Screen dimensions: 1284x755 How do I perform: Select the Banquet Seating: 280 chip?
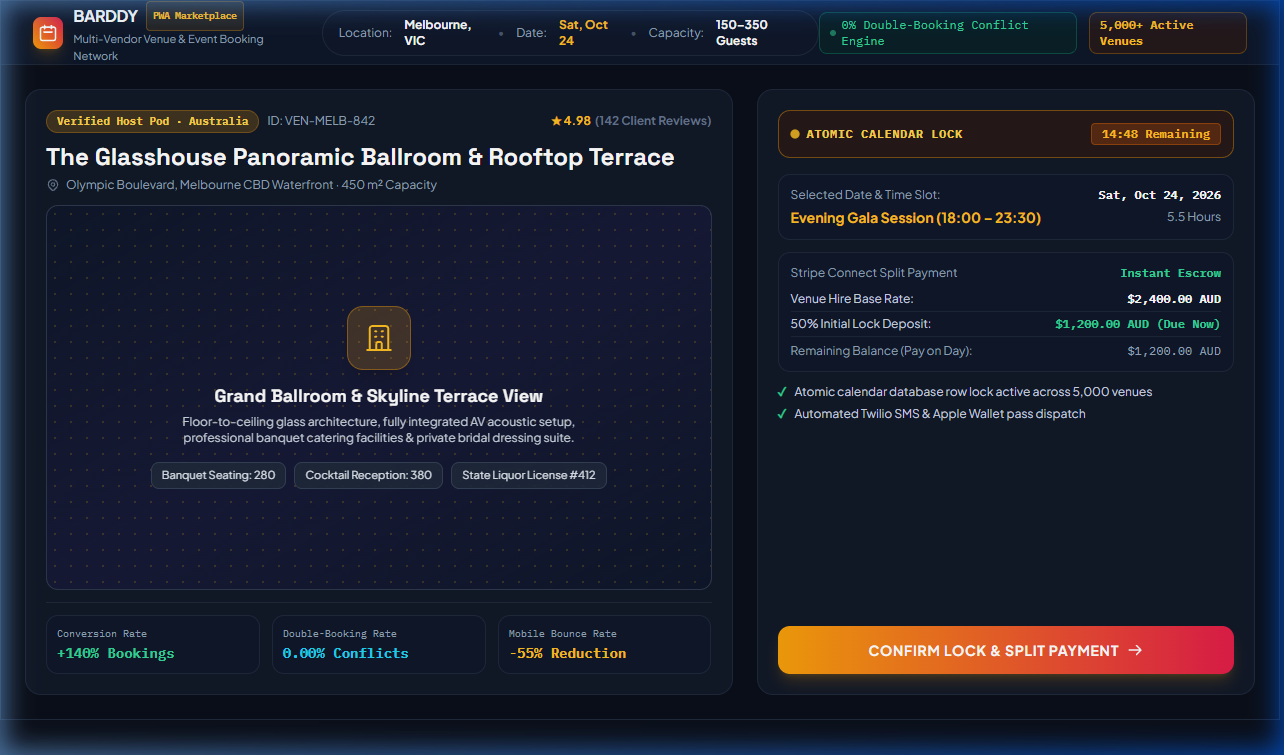coord(219,475)
